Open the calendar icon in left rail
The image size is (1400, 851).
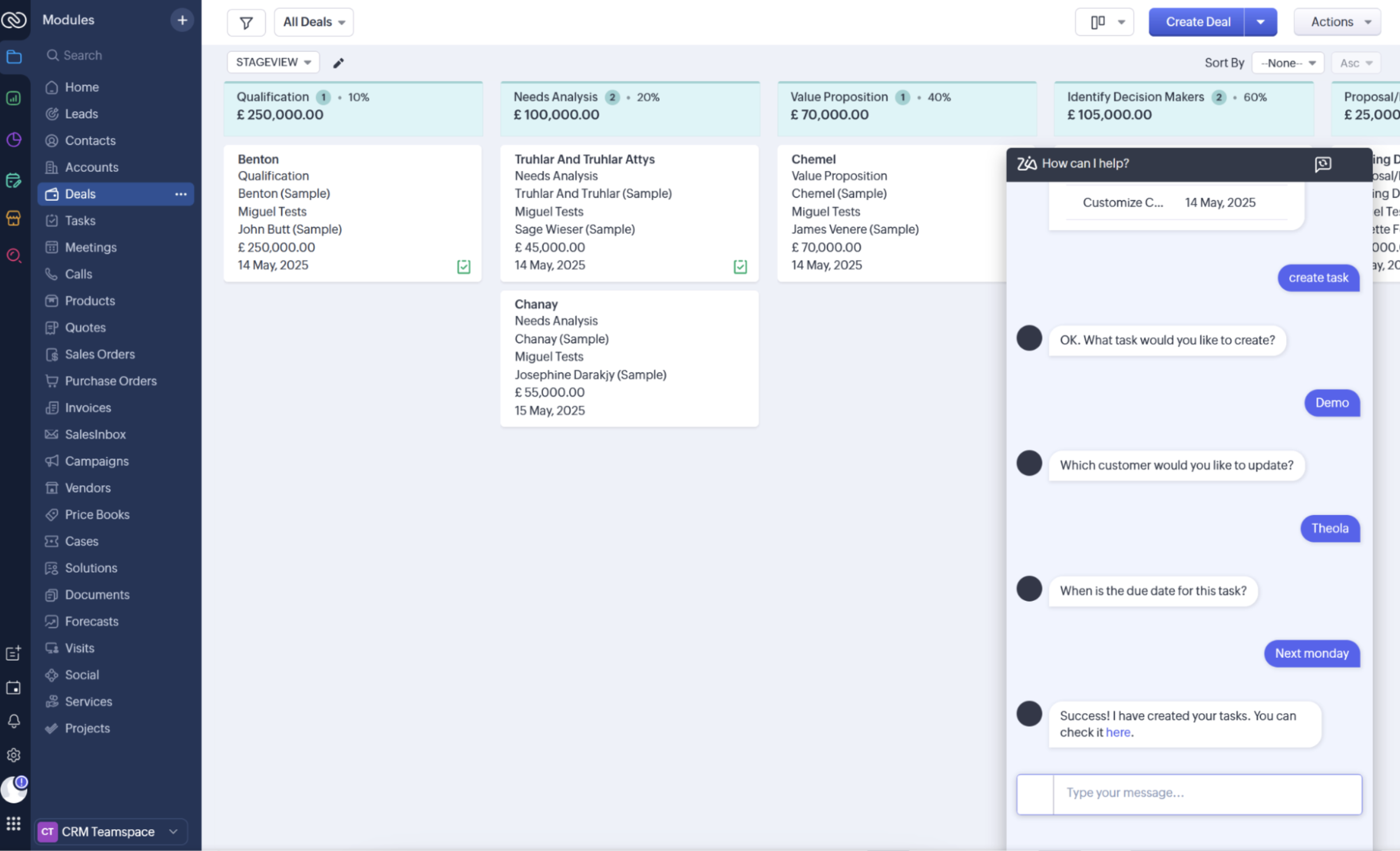(14, 688)
